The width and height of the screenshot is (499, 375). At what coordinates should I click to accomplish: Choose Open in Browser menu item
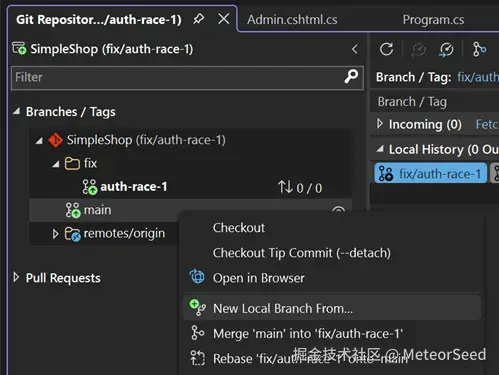(259, 278)
